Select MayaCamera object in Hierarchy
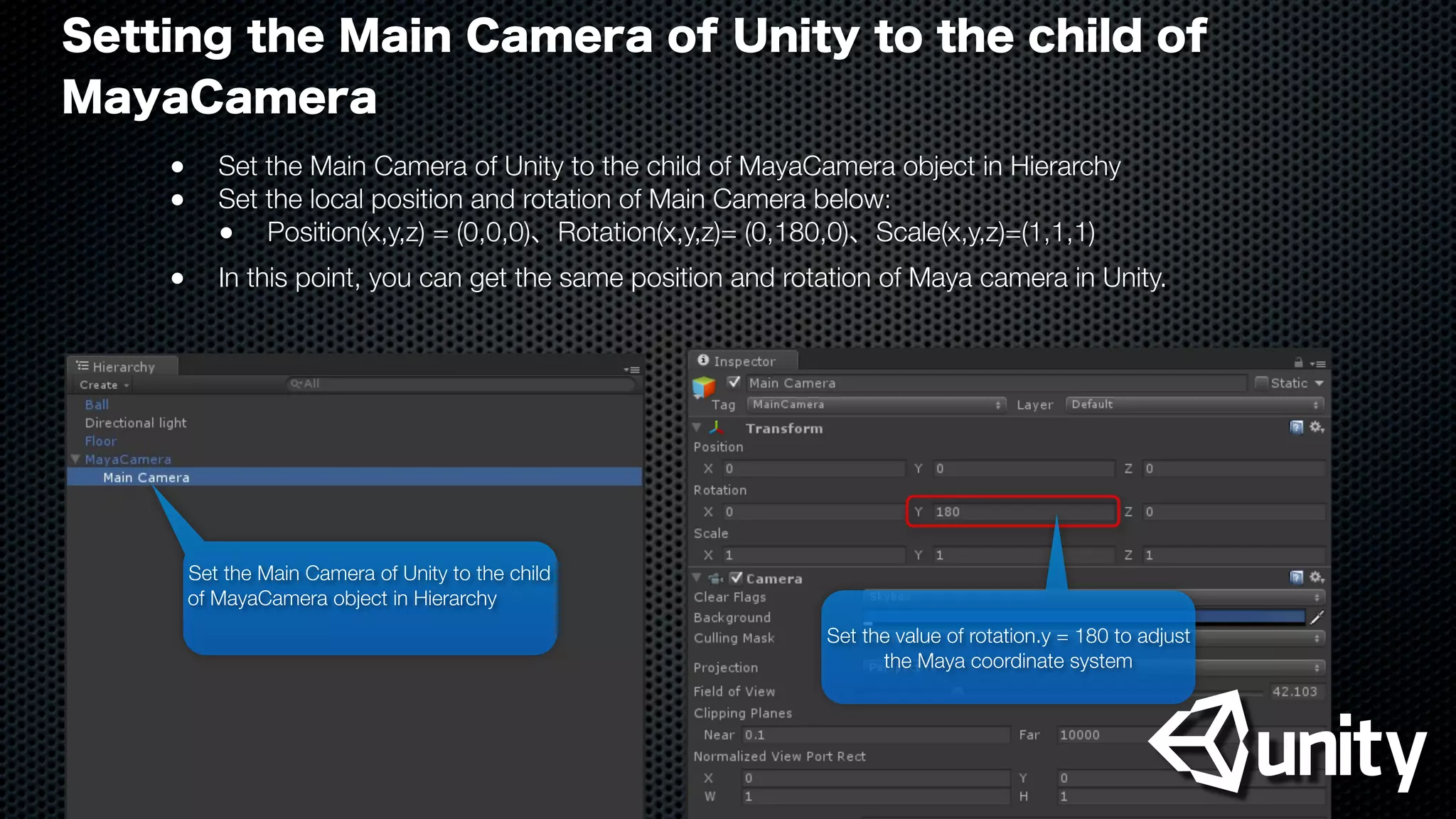Image resolution: width=1456 pixels, height=819 pixels. 128,459
